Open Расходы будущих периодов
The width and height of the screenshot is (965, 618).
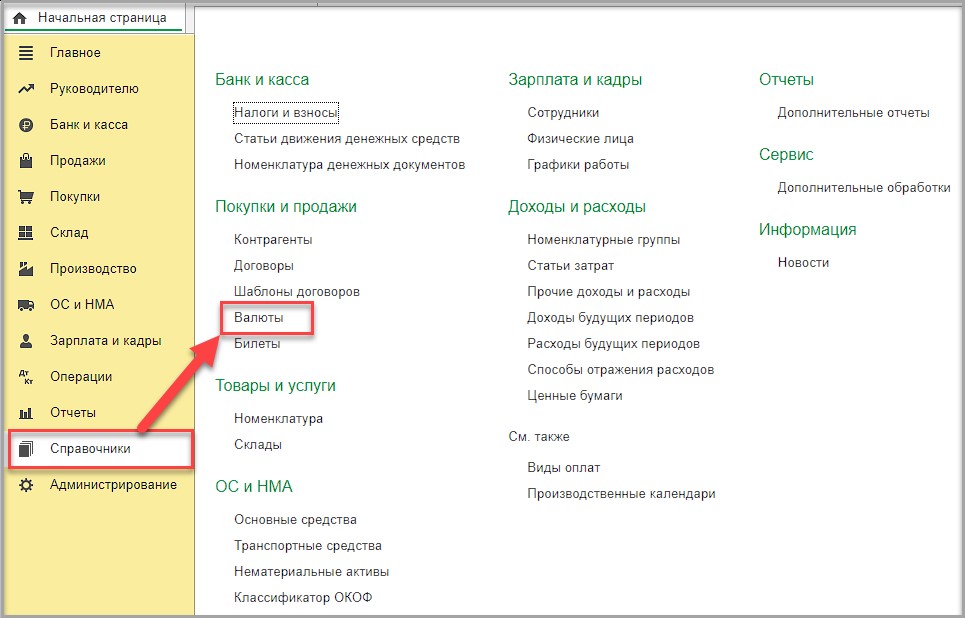(613, 343)
